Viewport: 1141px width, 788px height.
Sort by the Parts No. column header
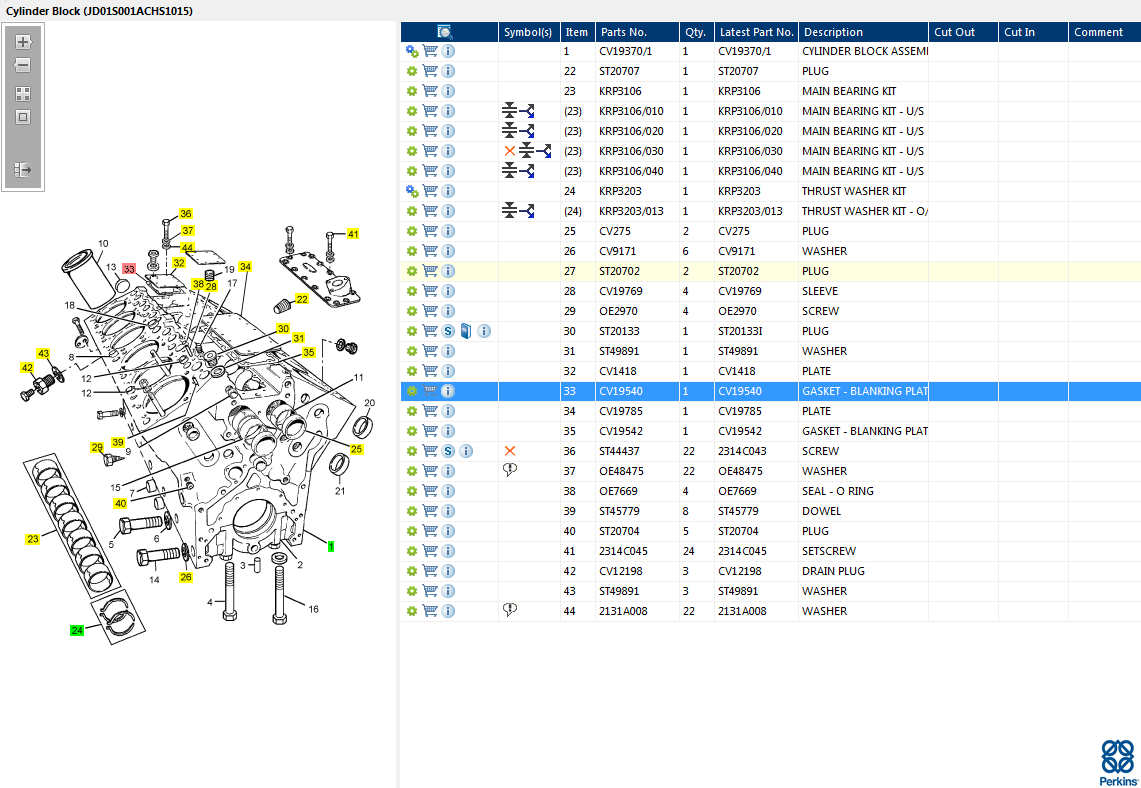(x=624, y=32)
